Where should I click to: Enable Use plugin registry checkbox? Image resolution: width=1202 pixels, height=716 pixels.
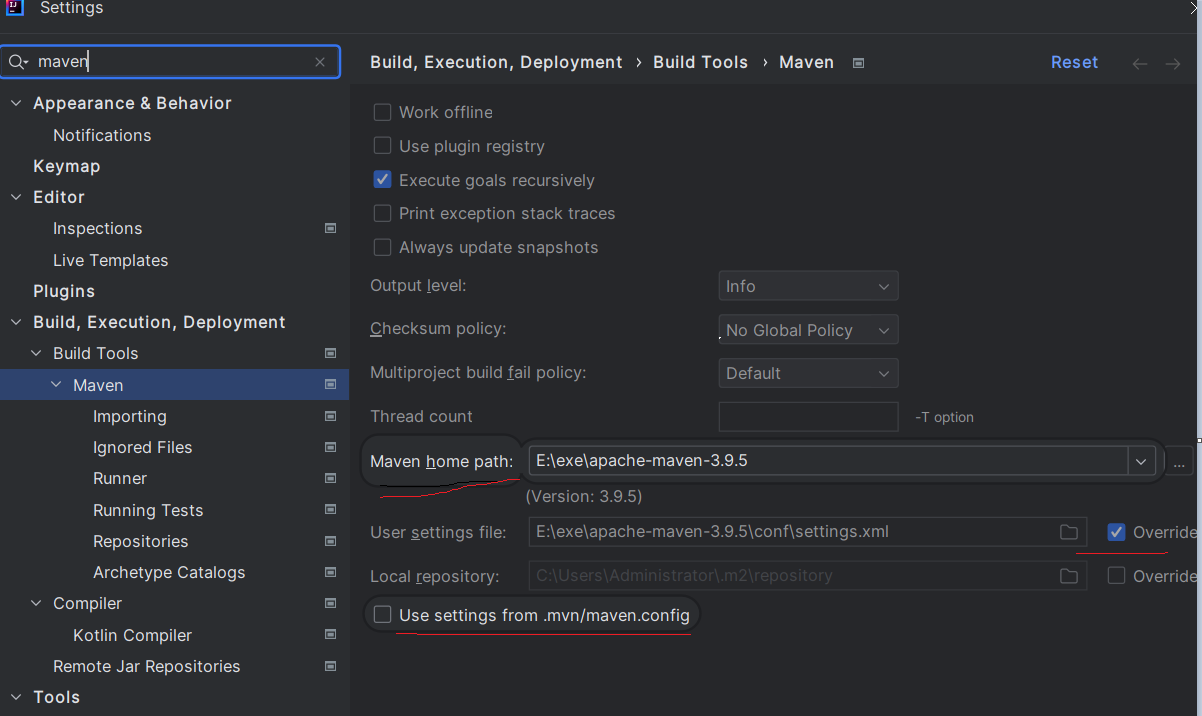[x=382, y=146]
